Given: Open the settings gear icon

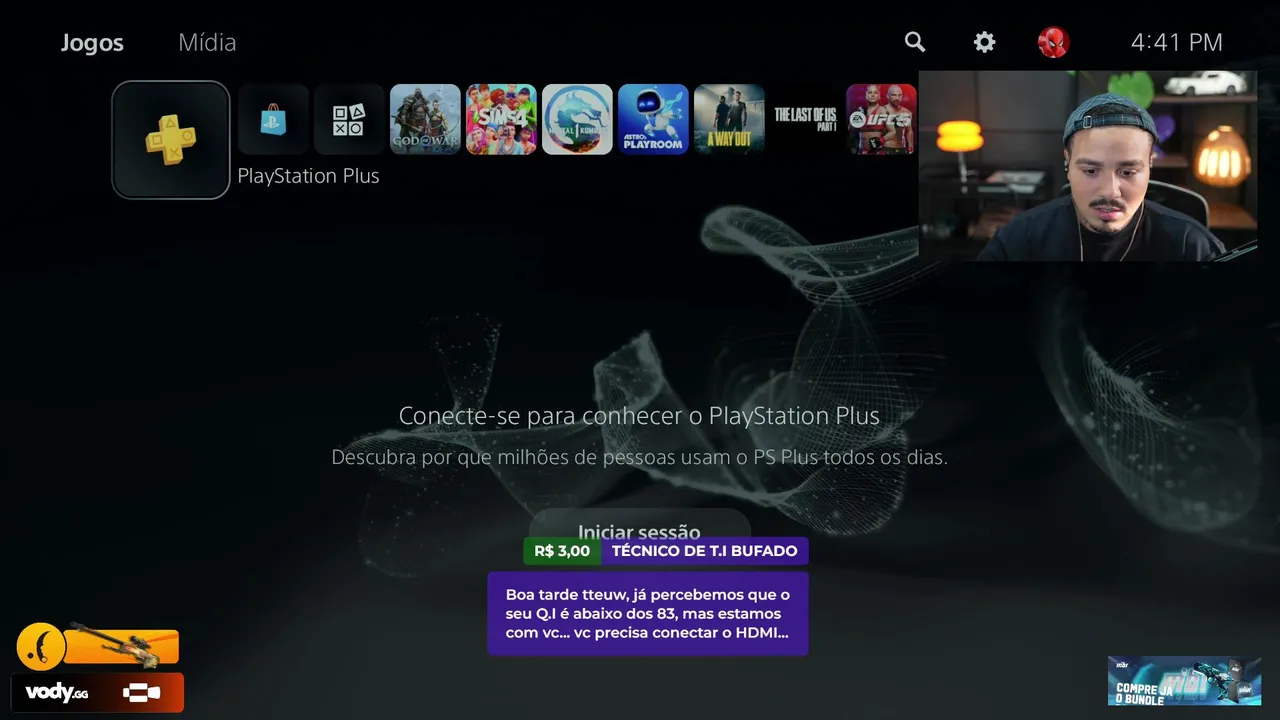Looking at the screenshot, I should click(x=985, y=41).
